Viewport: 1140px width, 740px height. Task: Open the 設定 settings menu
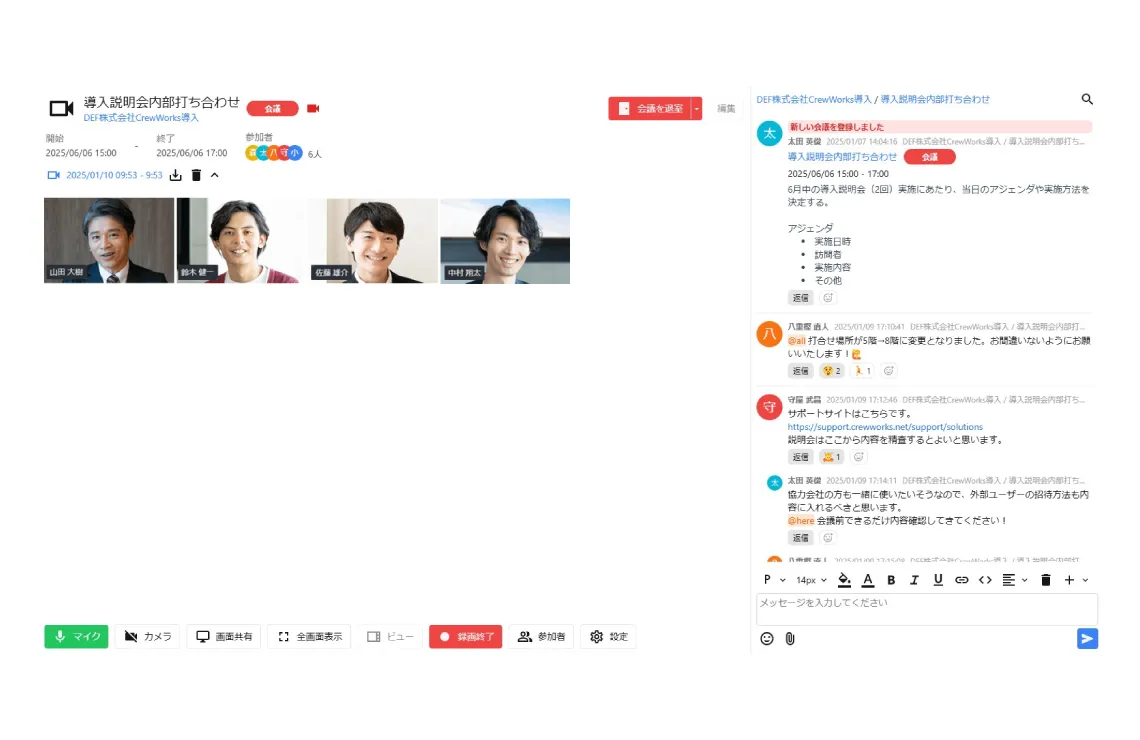coord(609,637)
